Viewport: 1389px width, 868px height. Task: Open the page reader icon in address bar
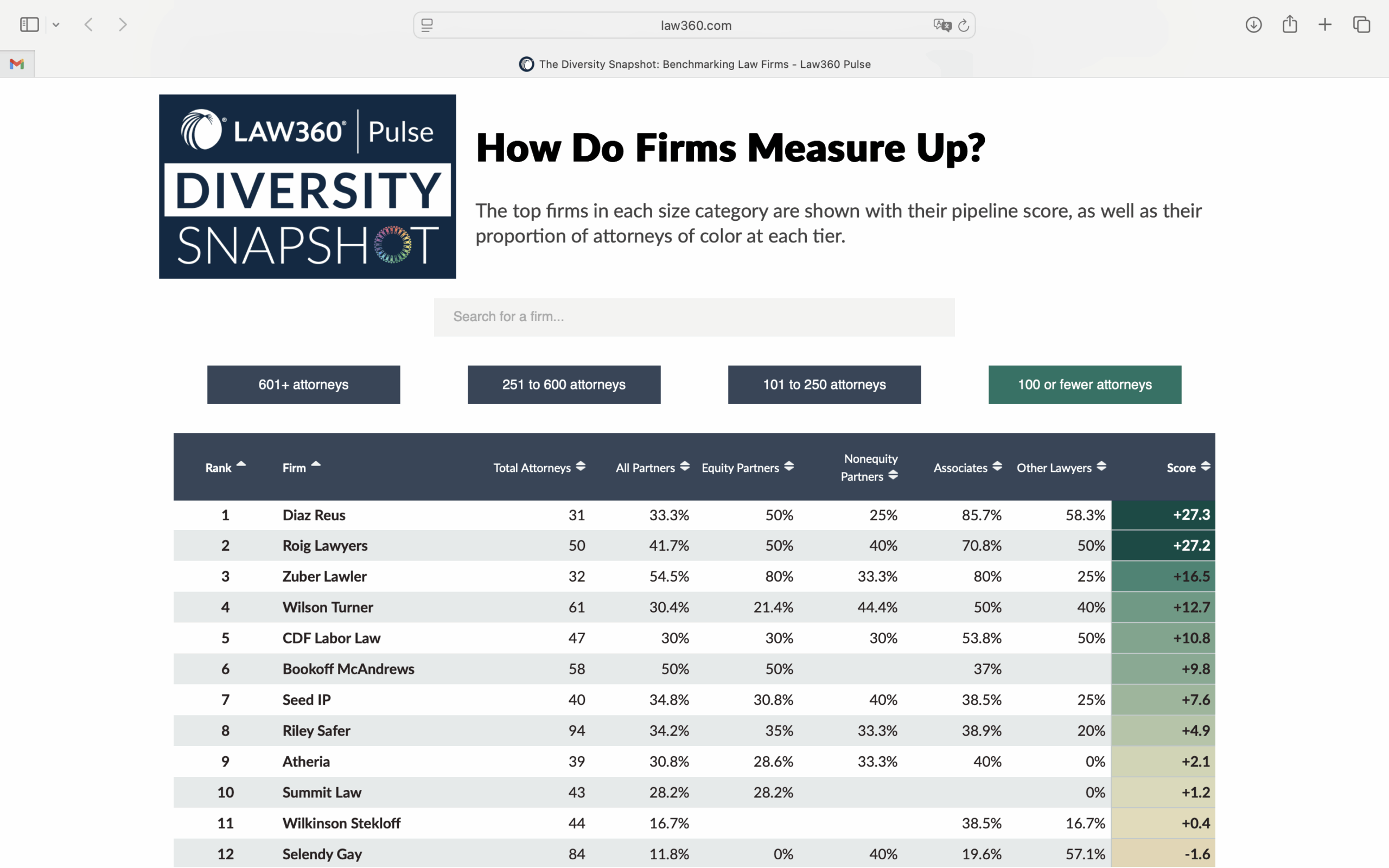tap(427, 25)
